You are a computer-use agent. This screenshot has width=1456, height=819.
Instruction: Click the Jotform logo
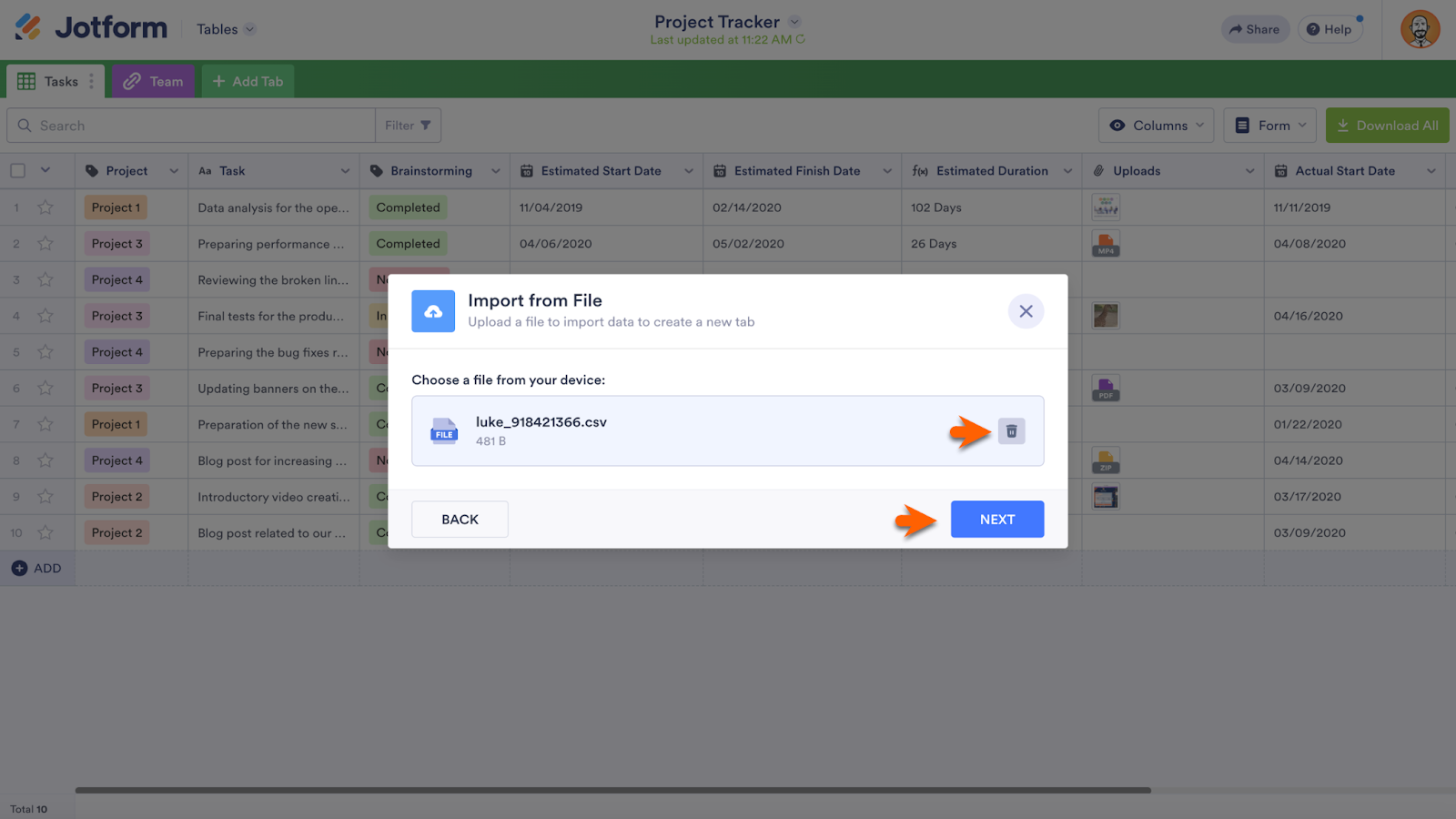tap(91, 28)
